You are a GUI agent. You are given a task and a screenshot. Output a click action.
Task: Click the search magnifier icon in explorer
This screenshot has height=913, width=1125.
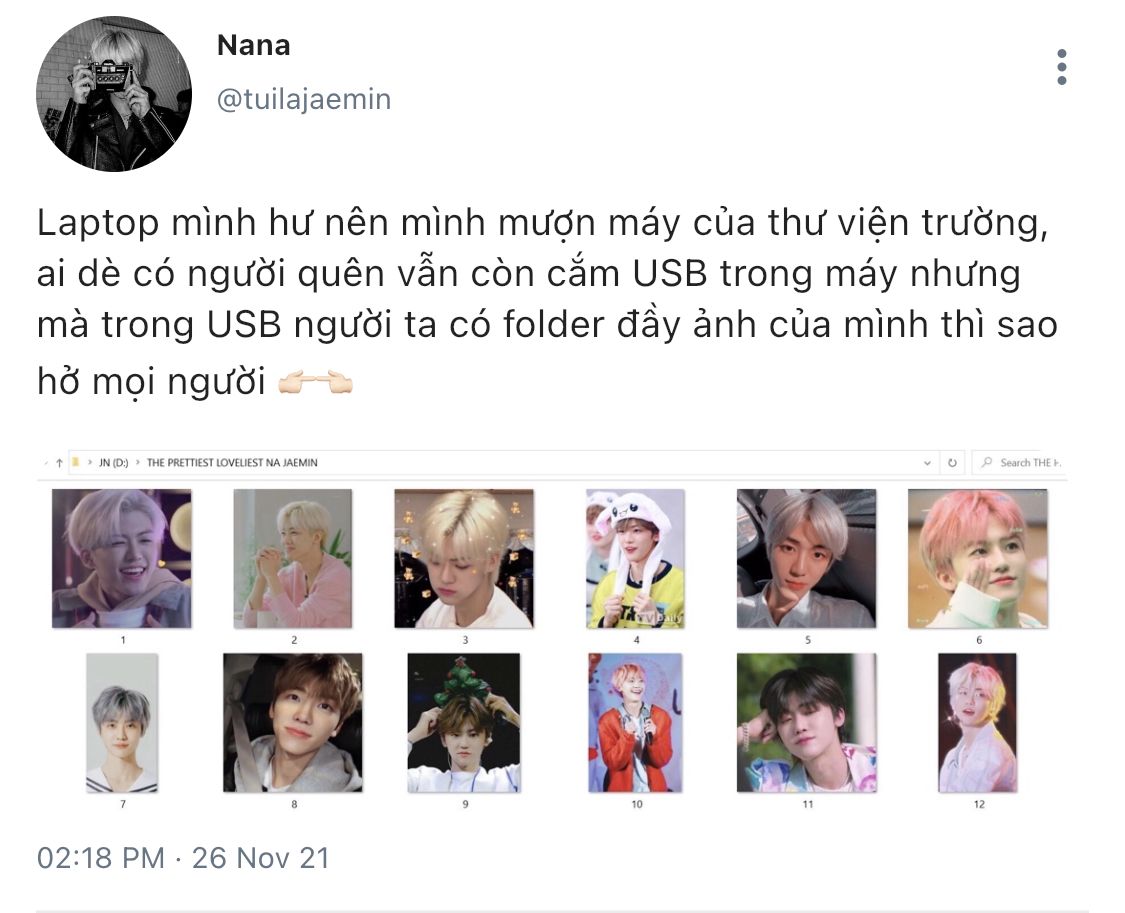[987, 463]
